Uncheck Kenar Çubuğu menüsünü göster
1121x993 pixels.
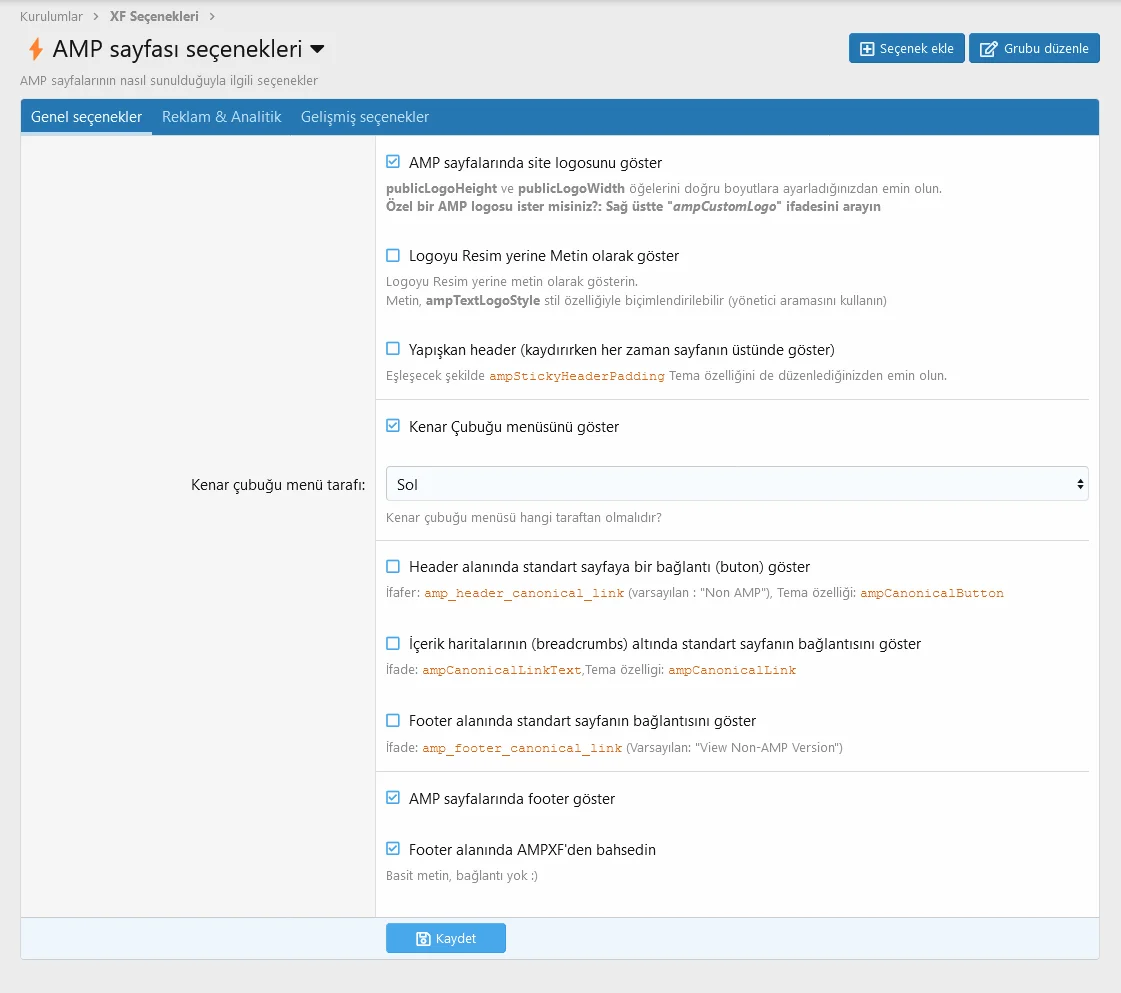point(393,426)
